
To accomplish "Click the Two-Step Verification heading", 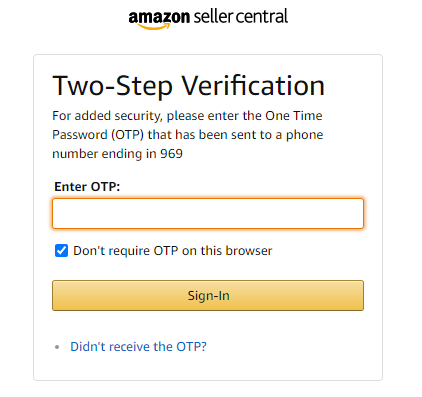I will [x=189, y=86].
